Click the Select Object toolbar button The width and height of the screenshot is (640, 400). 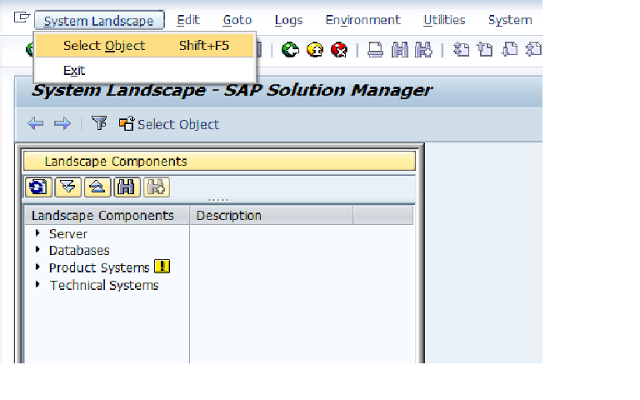[169, 124]
